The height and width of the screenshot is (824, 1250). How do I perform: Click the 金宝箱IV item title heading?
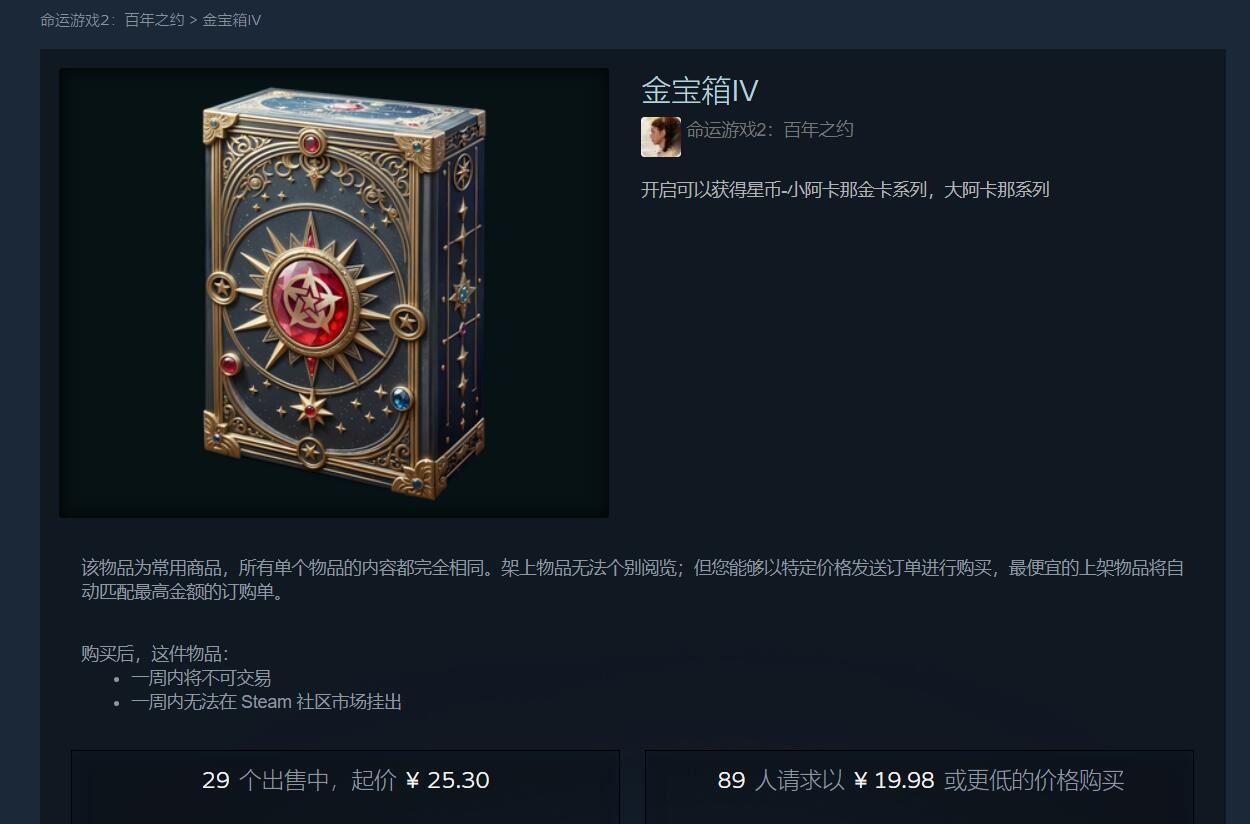tap(700, 91)
